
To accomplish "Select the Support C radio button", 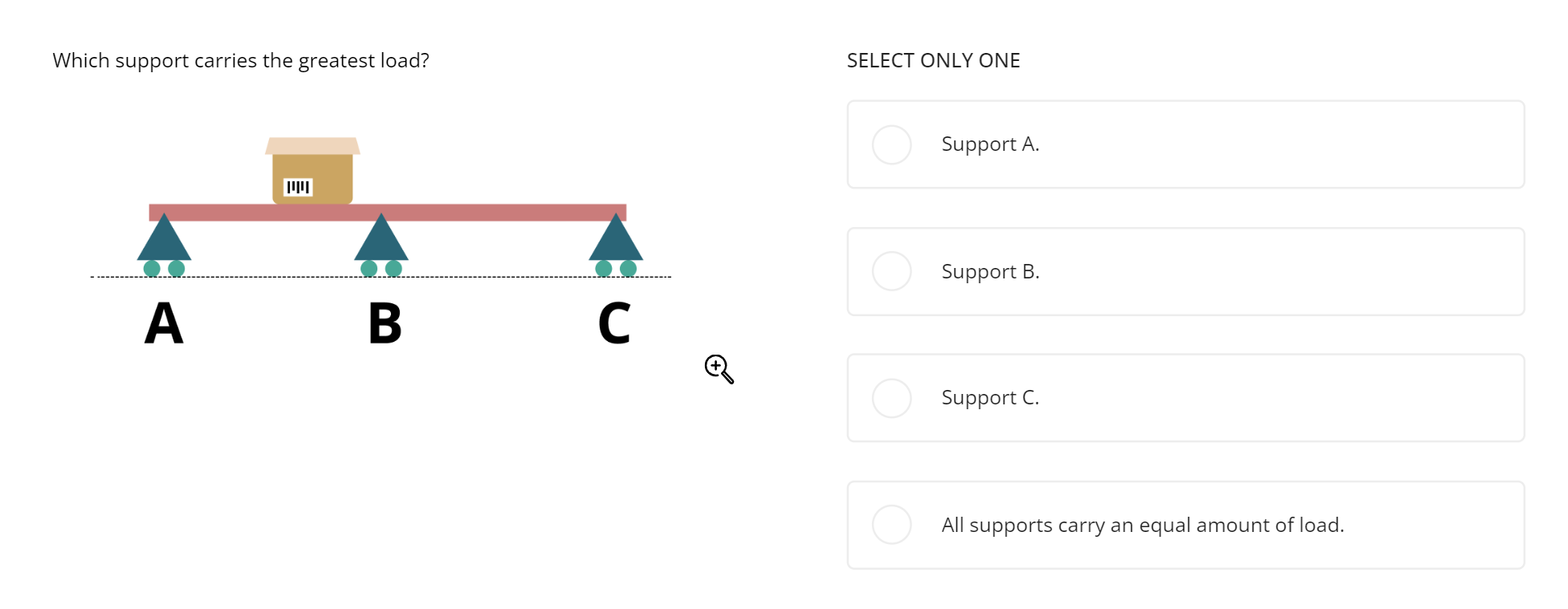I will pyautogui.click(x=892, y=397).
